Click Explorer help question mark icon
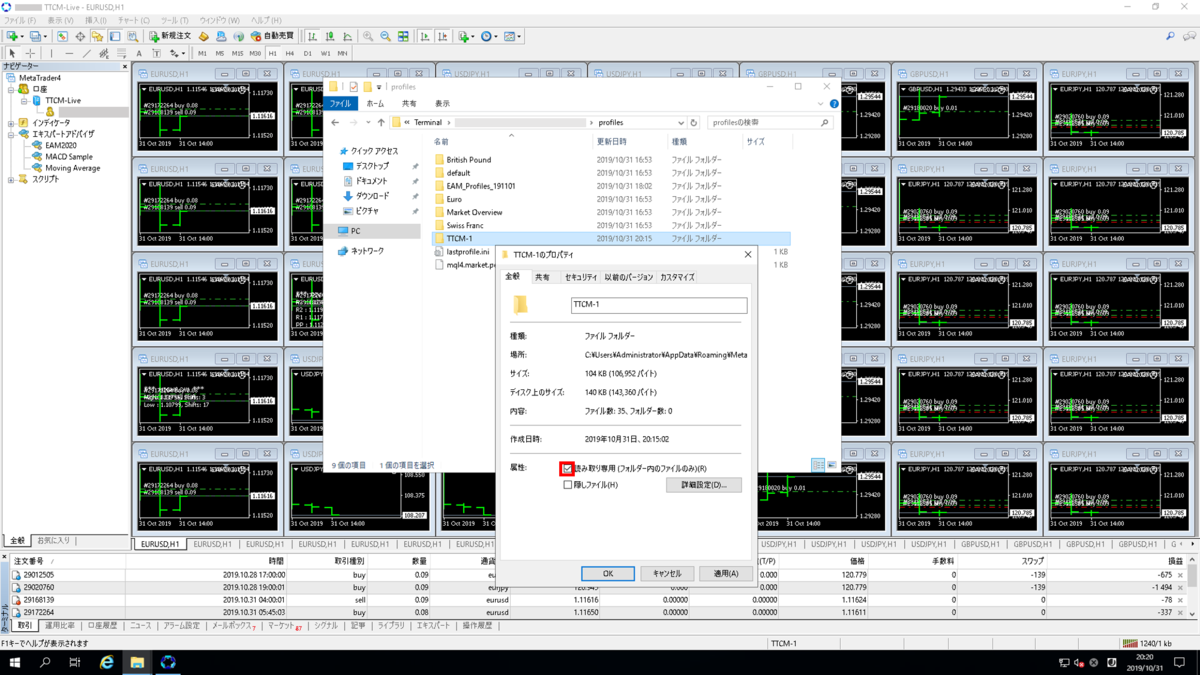This screenshot has width=1200, height=675. (x=834, y=103)
